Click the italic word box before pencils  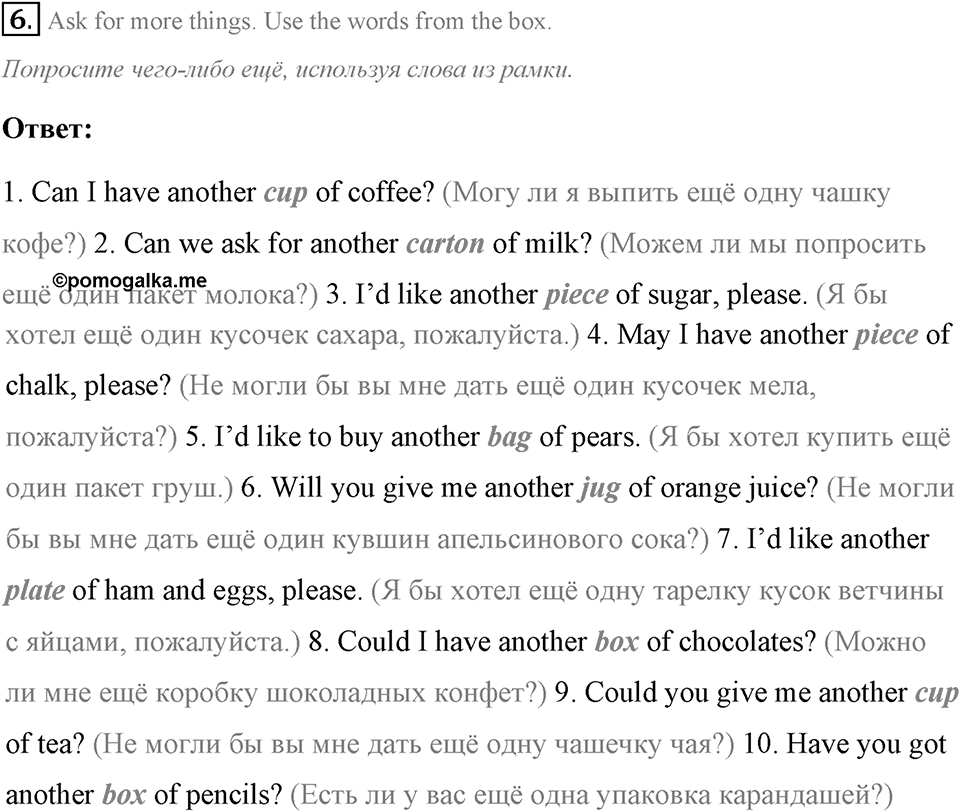click(124, 795)
